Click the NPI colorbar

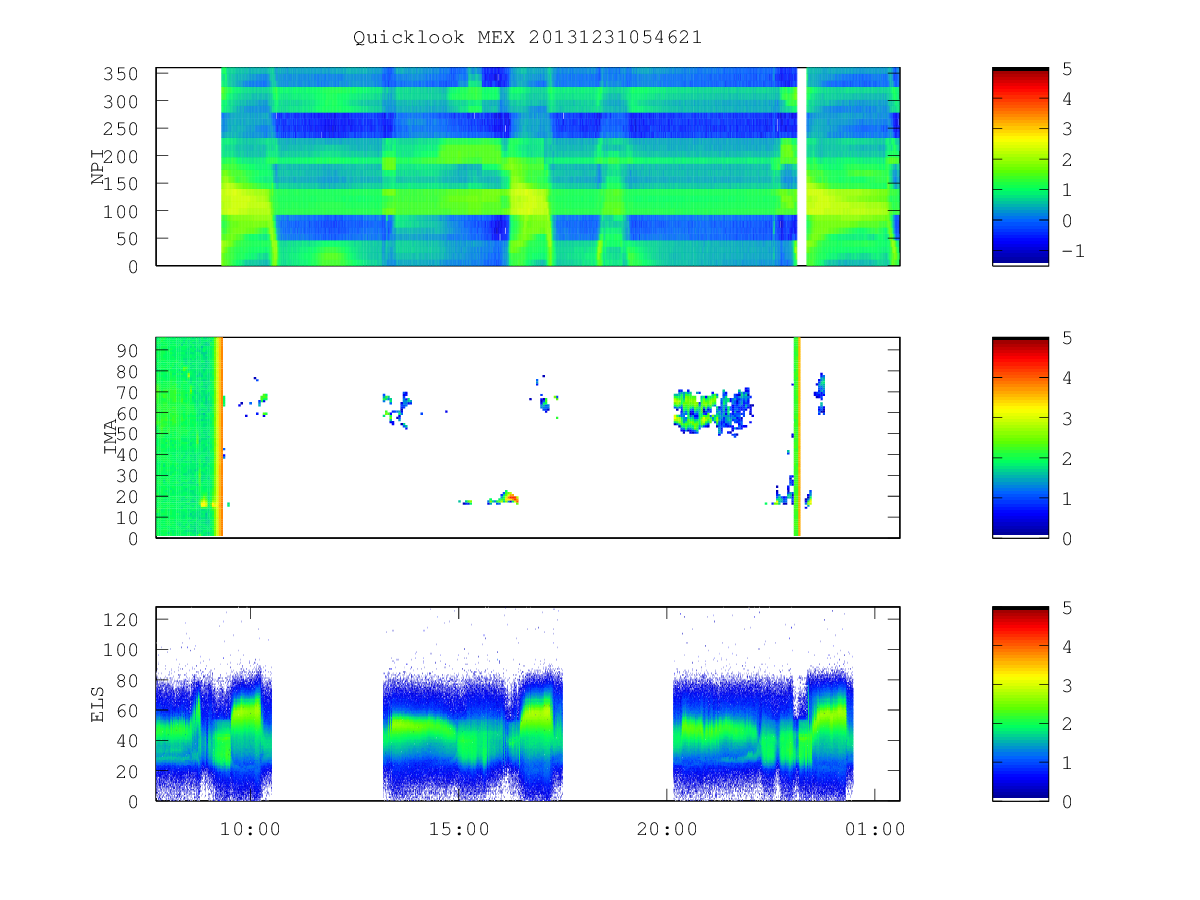[1020, 167]
